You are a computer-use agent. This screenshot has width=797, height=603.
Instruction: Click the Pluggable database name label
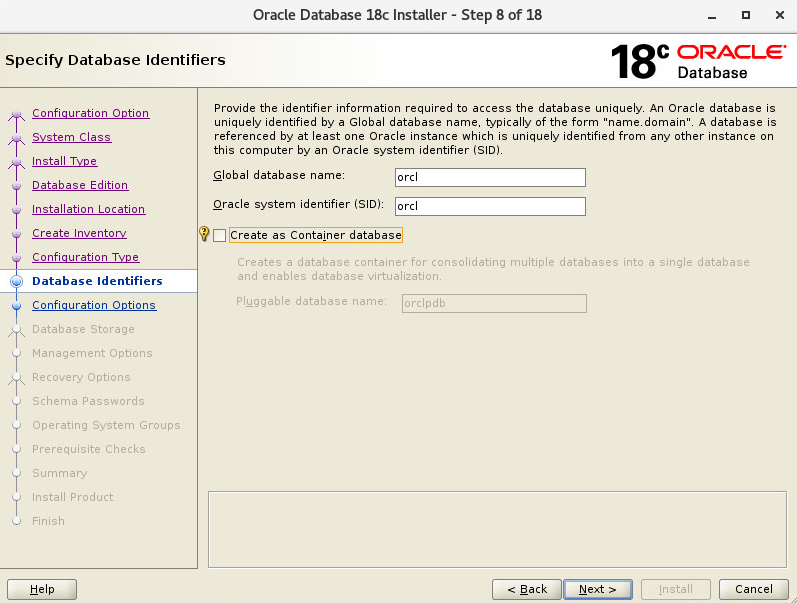(x=312, y=302)
